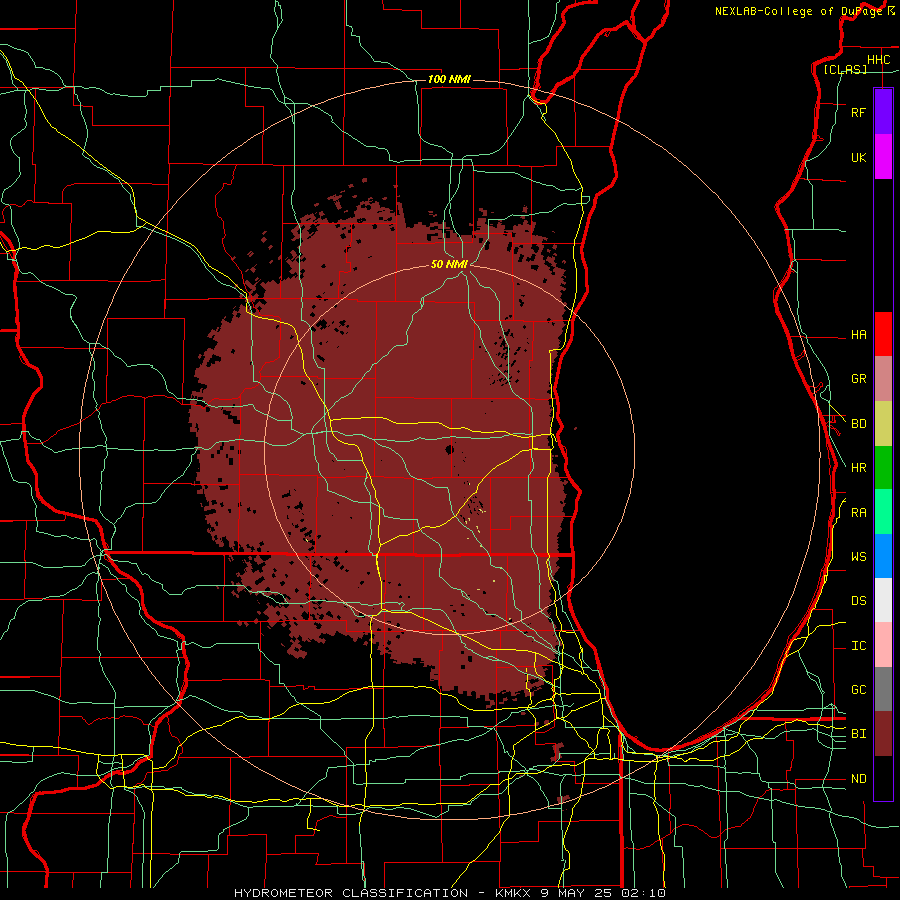
Task: Click the BD yellow legend swatch
Action: tap(883, 424)
